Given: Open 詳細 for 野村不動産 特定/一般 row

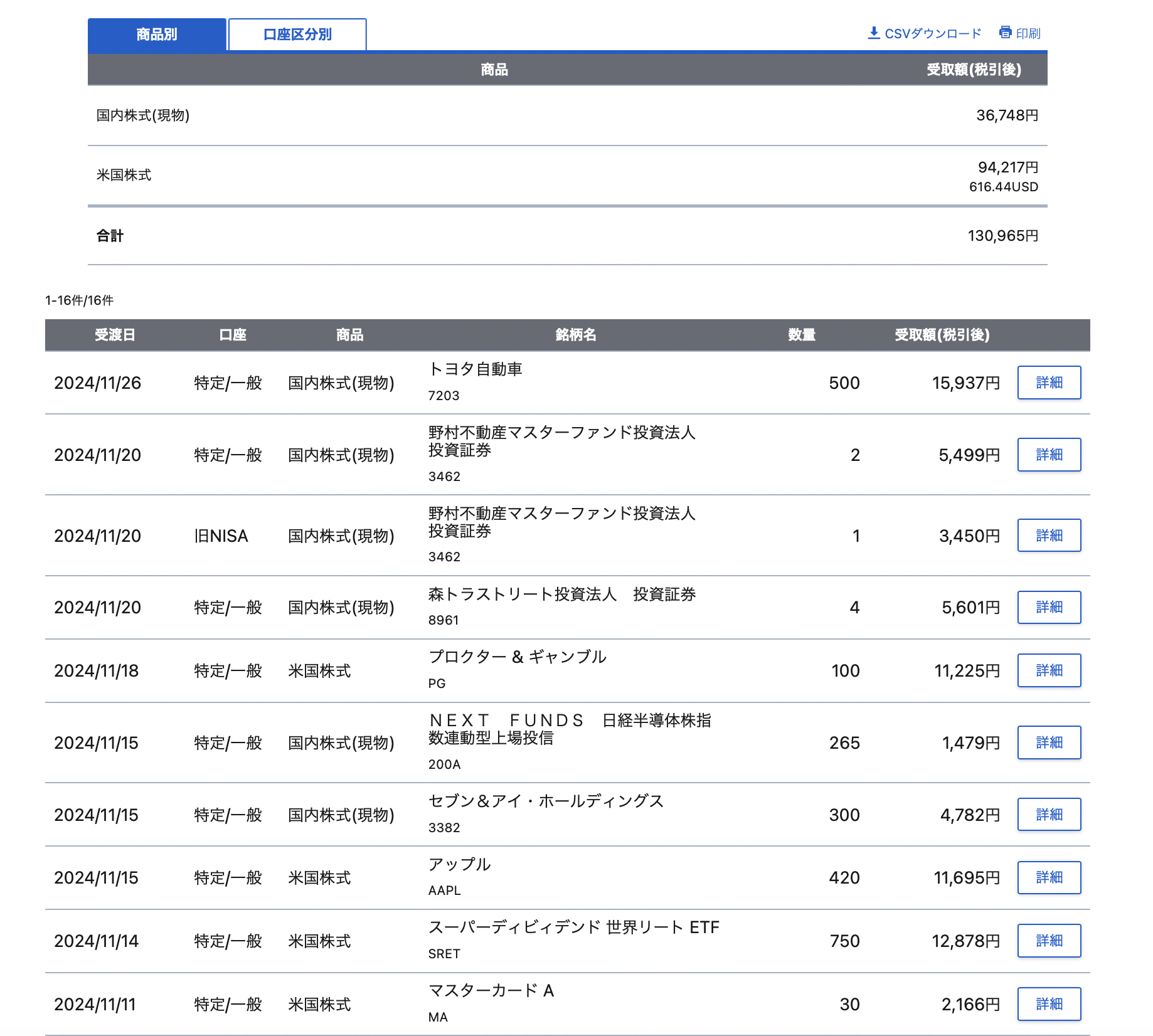Looking at the screenshot, I should click(x=1049, y=455).
